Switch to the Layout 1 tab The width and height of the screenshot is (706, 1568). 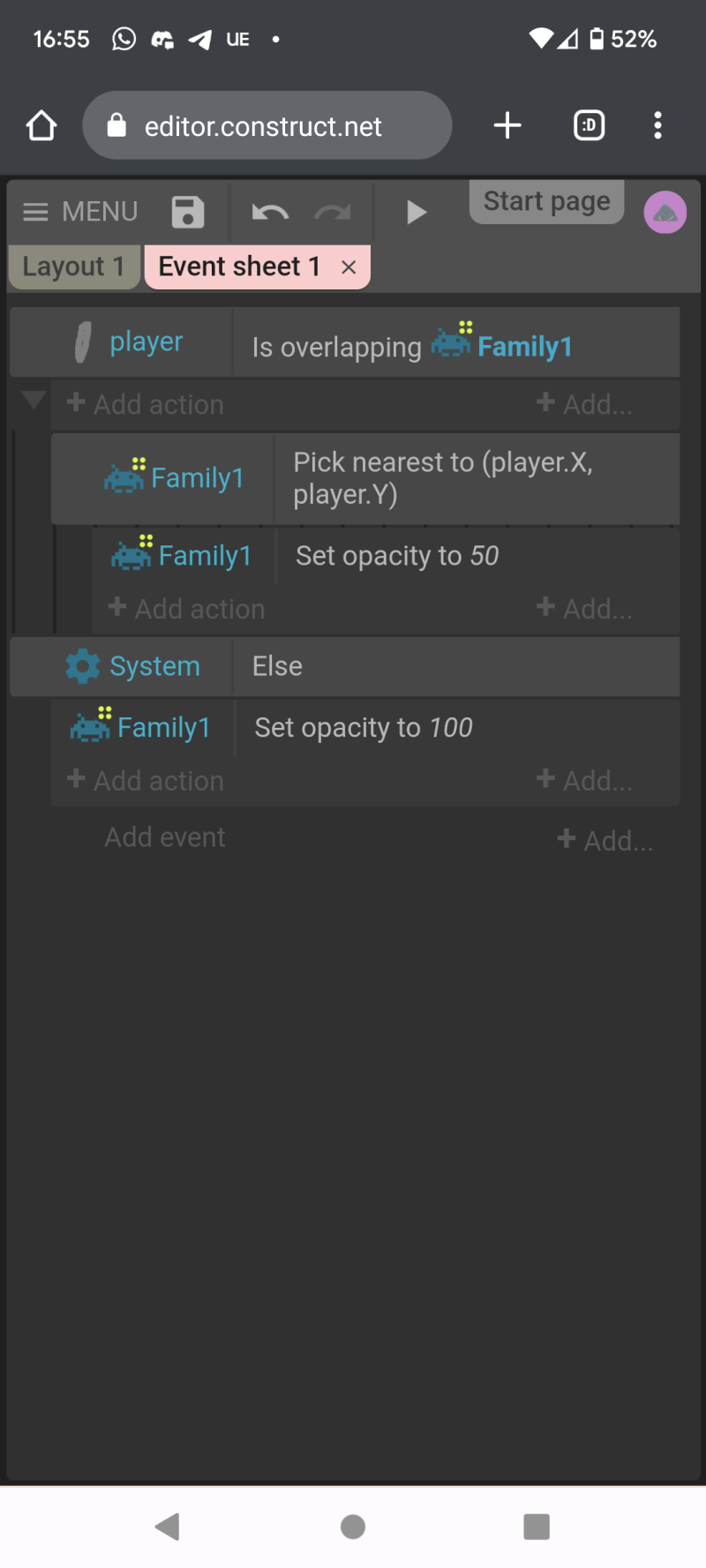point(74,266)
